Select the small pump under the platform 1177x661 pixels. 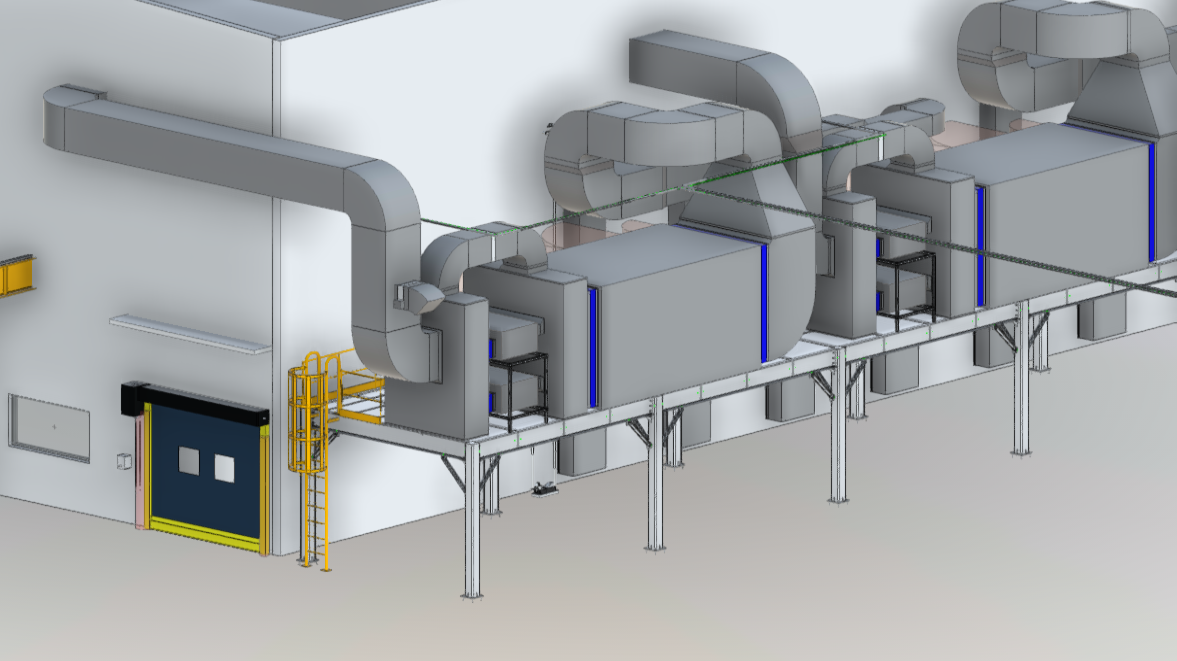pyautogui.click(x=546, y=488)
